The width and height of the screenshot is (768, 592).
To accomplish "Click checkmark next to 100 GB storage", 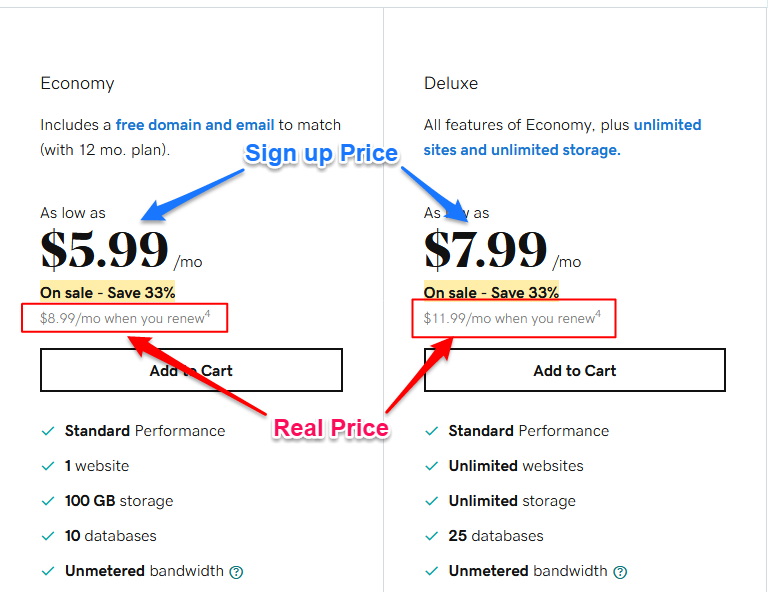I will pos(48,501).
